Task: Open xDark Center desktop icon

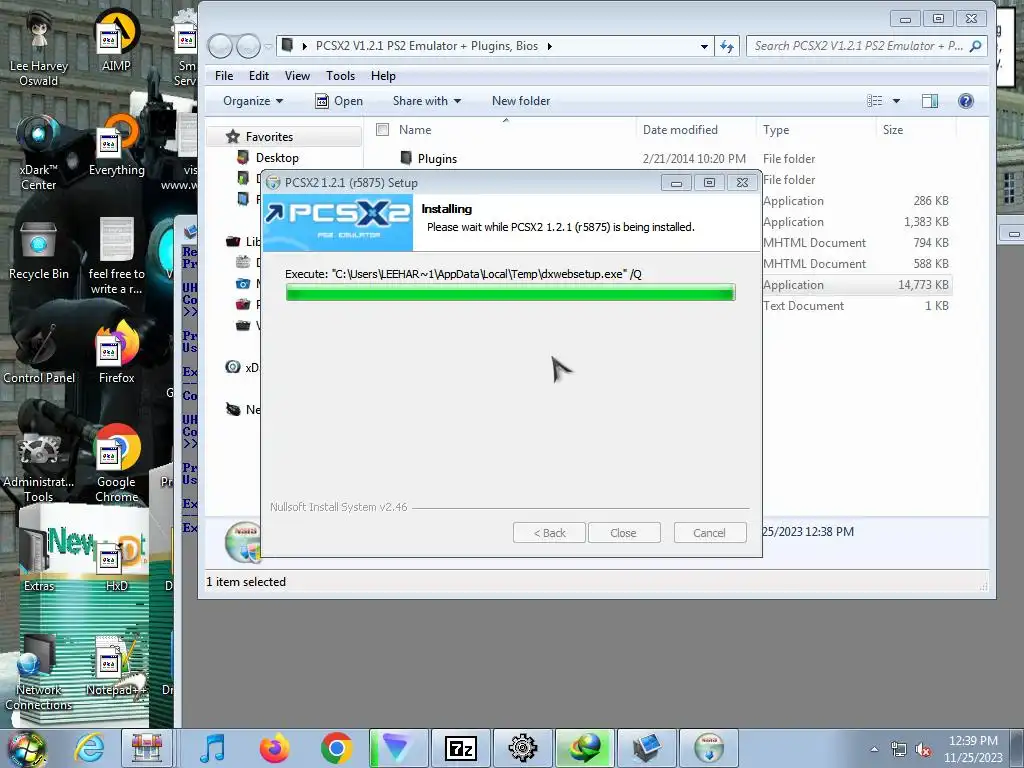Action: [x=39, y=152]
